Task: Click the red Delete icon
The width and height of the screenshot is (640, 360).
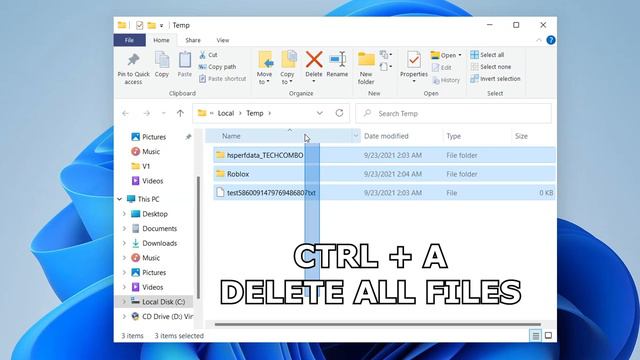Action: coord(314,60)
